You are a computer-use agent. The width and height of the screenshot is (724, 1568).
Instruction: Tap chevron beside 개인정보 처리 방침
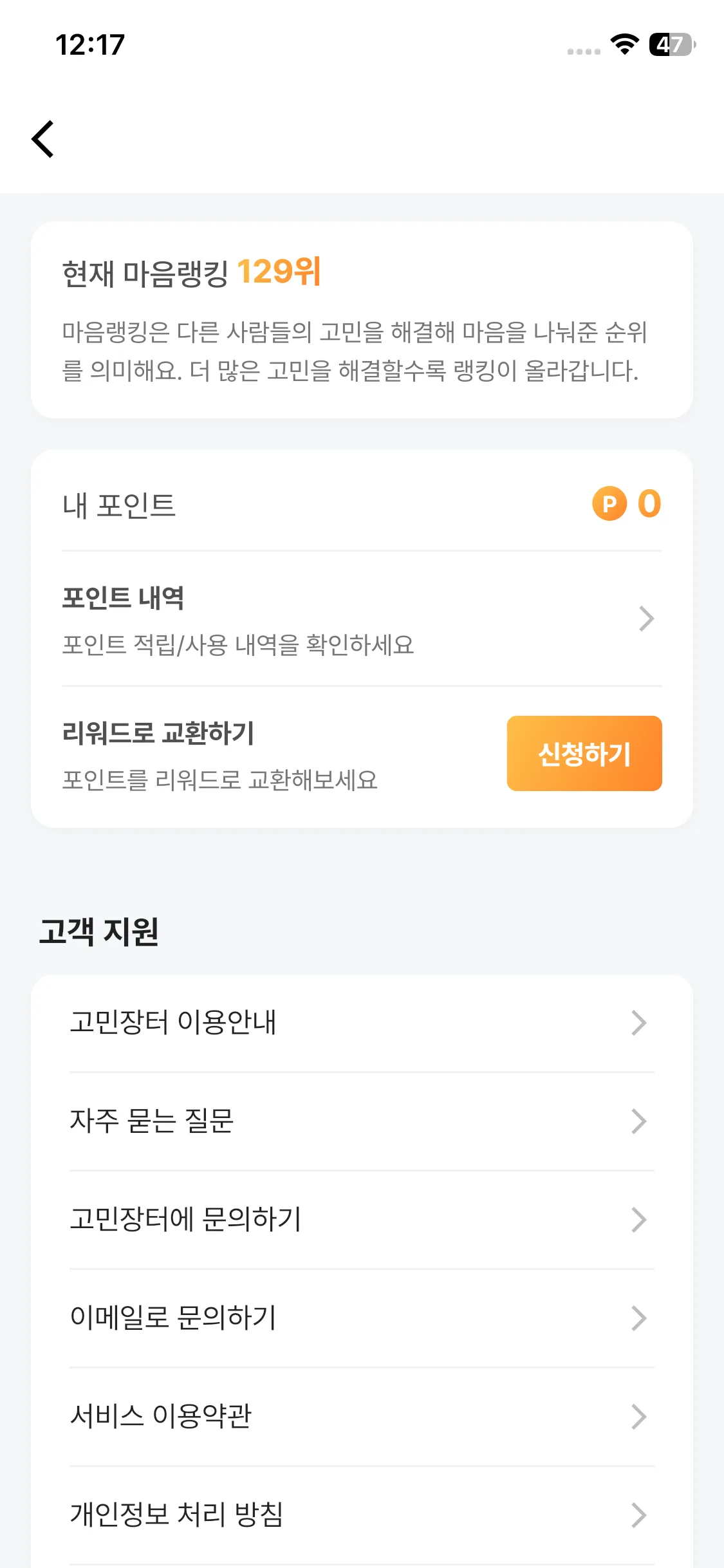pyautogui.click(x=638, y=1515)
